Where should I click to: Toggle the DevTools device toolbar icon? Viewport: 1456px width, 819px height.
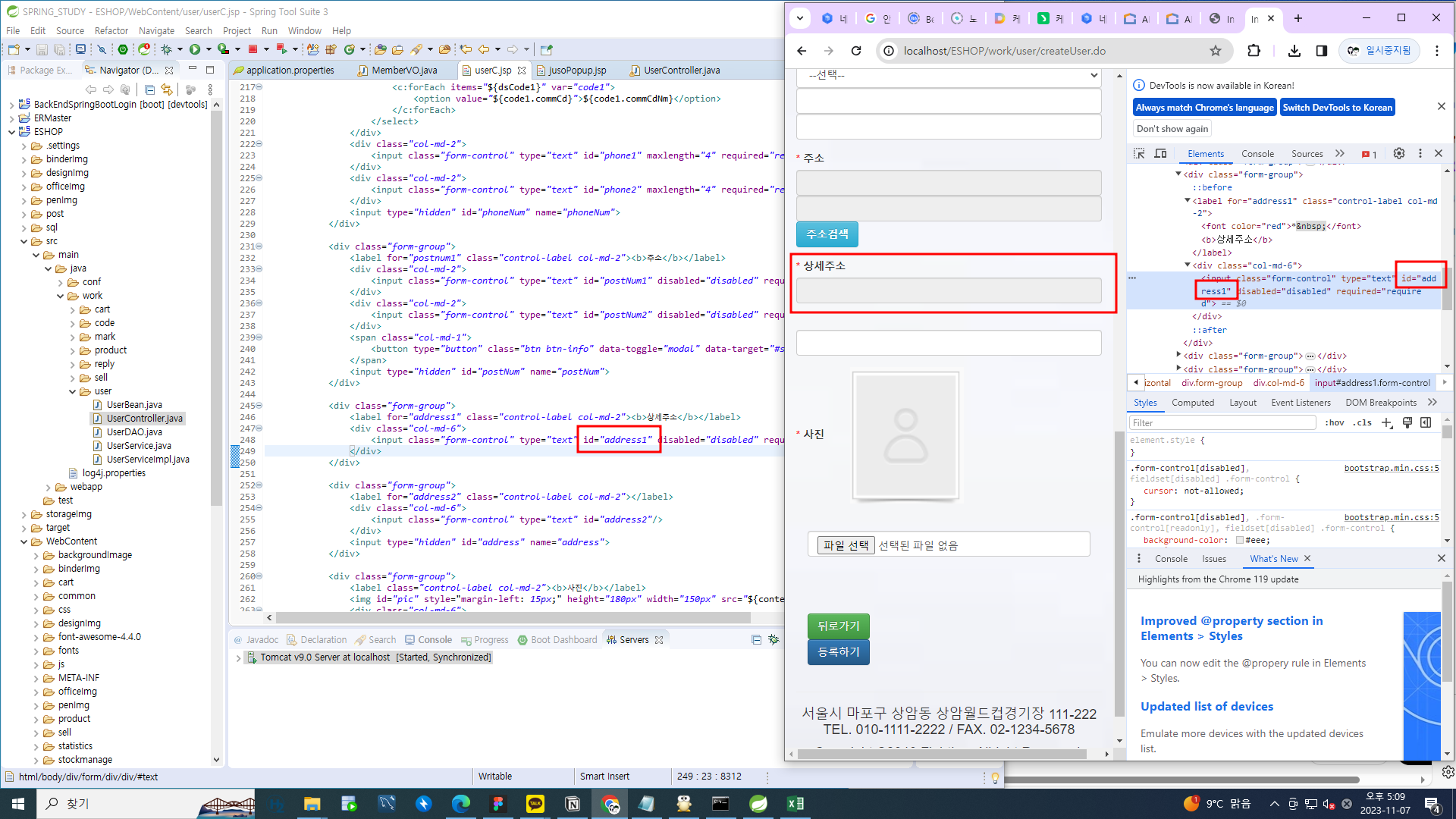(1160, 154)
